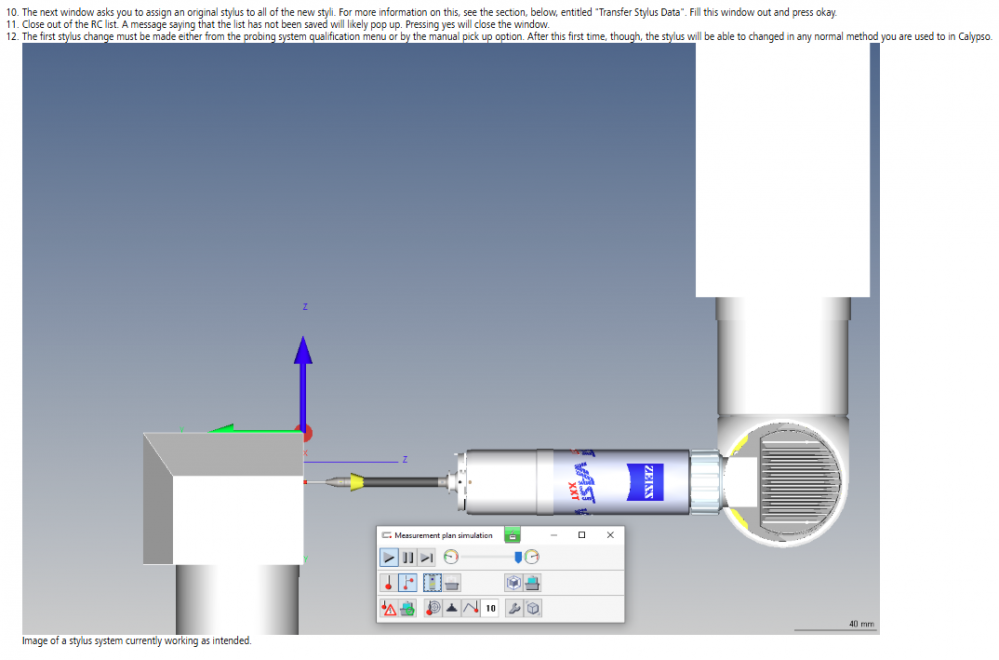The height and width of the screenshot is (660, 999).
Task: Click the collision check confirmation icon
Action: tap(408, 608)
